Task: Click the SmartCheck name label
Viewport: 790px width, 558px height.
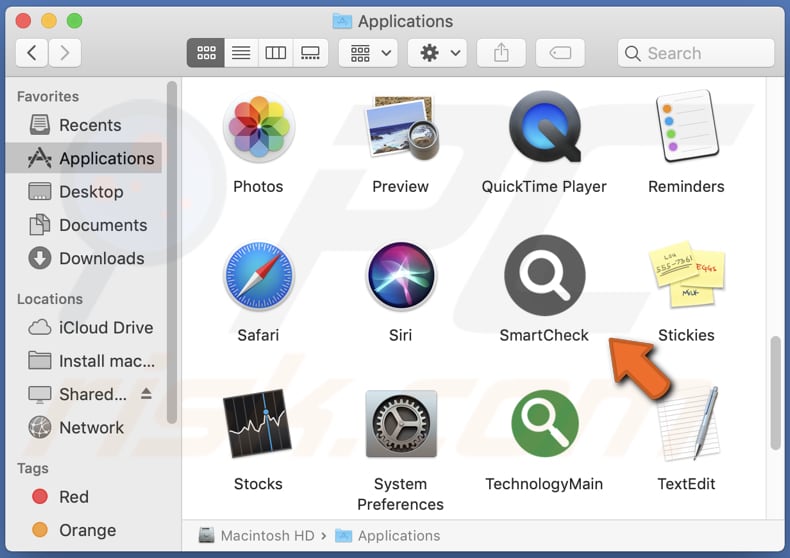Action: [544, 335]
